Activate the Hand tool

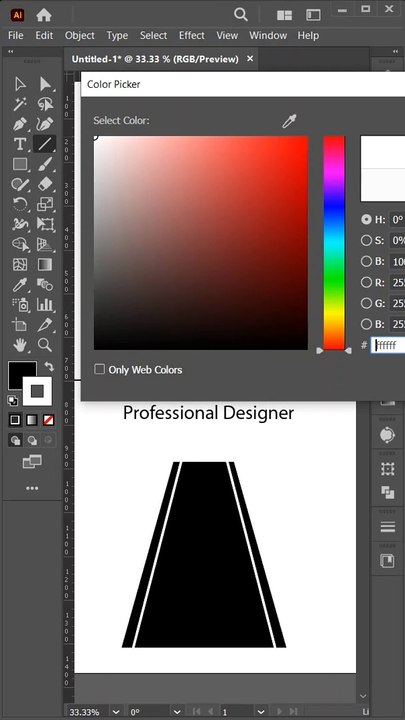point(20,344)
